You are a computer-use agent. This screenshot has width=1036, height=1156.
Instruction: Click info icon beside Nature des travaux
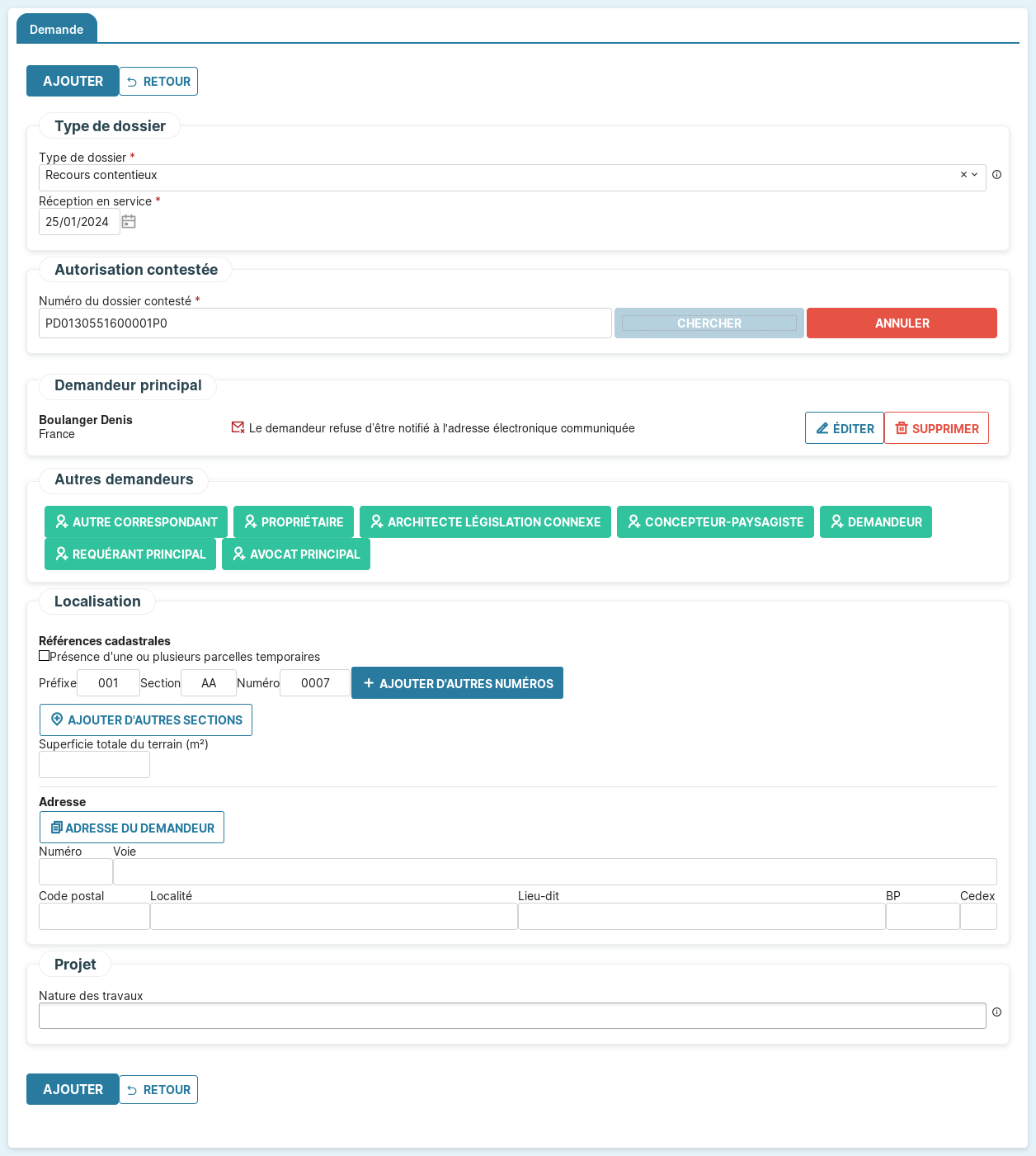(x=996, y=1012)
